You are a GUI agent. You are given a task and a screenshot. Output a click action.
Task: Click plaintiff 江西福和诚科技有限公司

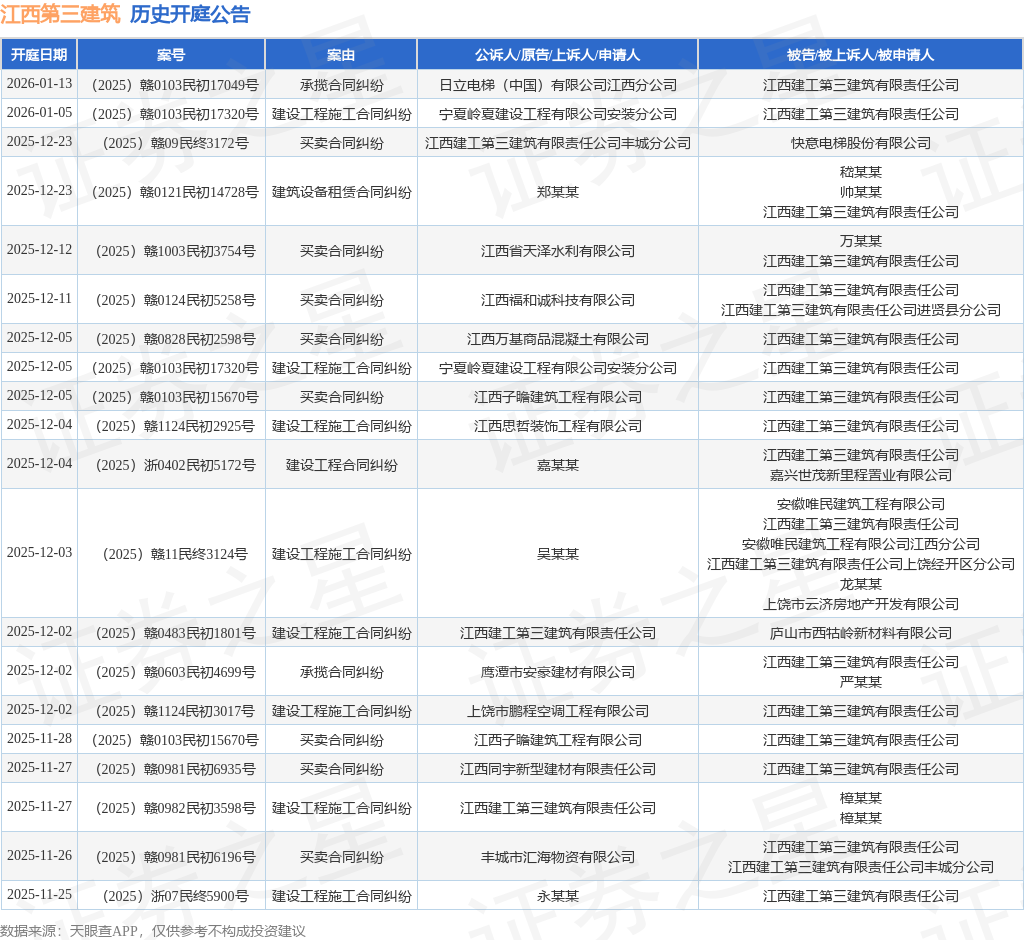pos(558,300)
